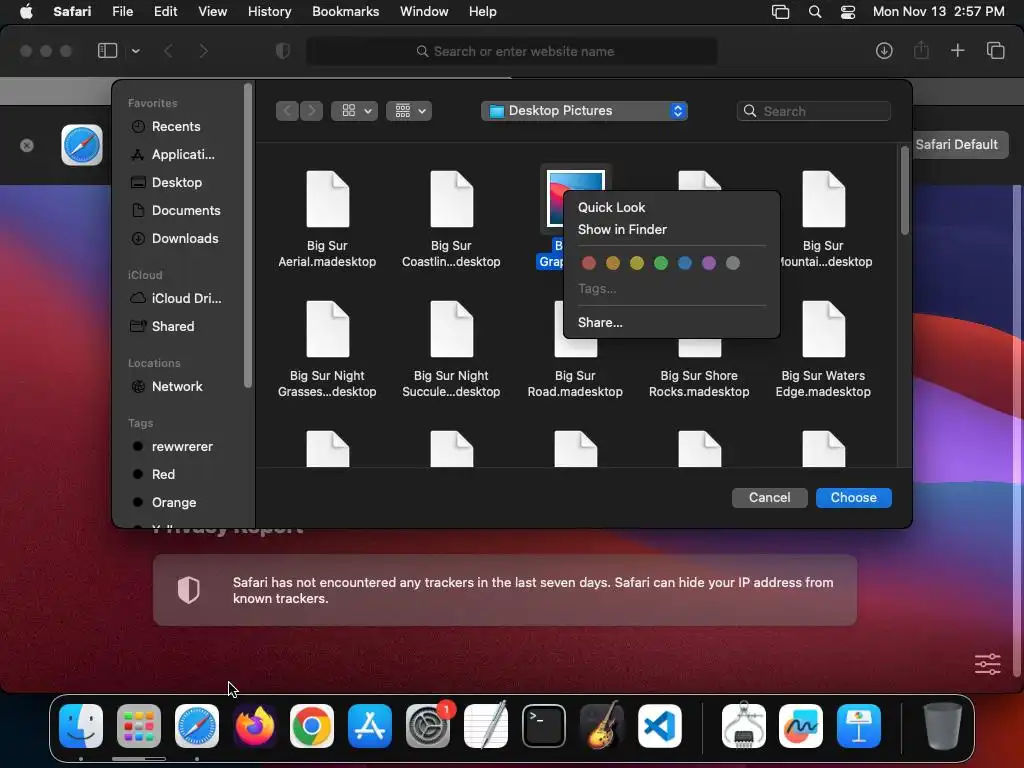The image size is (1024, 768).
Task: Click the file dialog Search field
Action: (814, 111)
